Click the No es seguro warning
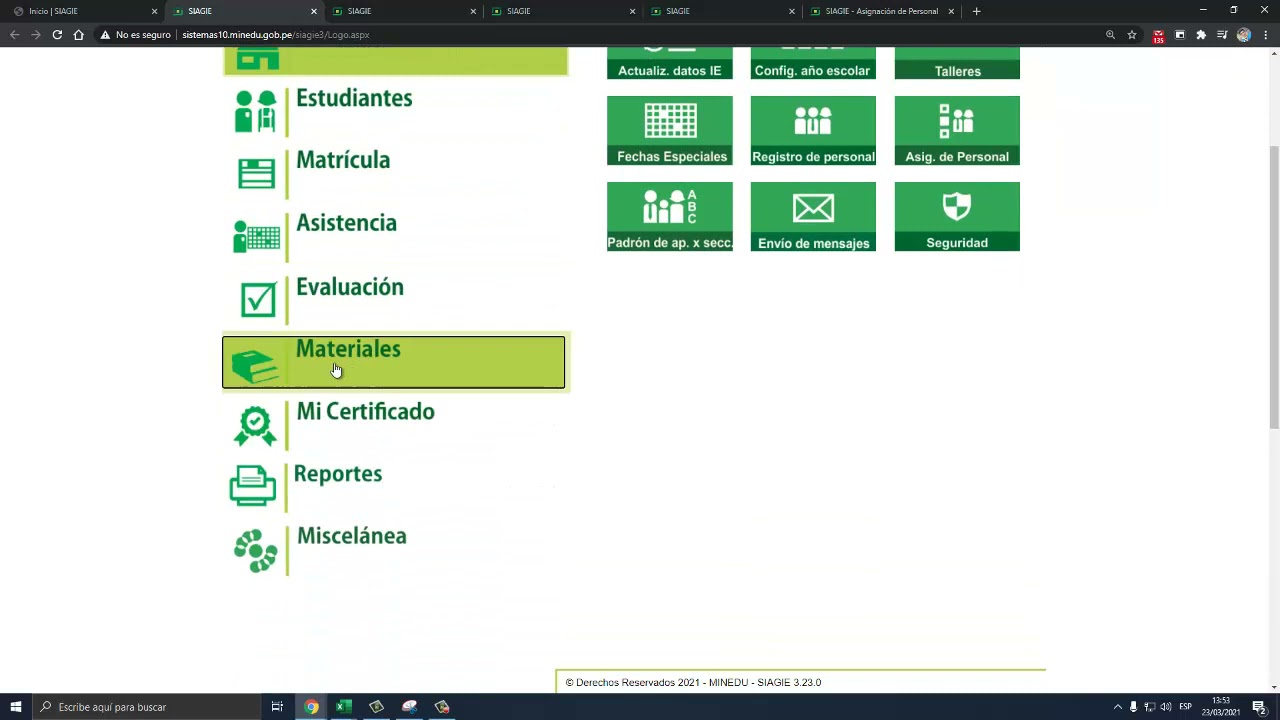1280x720 pixels. (x=135, y=34)
